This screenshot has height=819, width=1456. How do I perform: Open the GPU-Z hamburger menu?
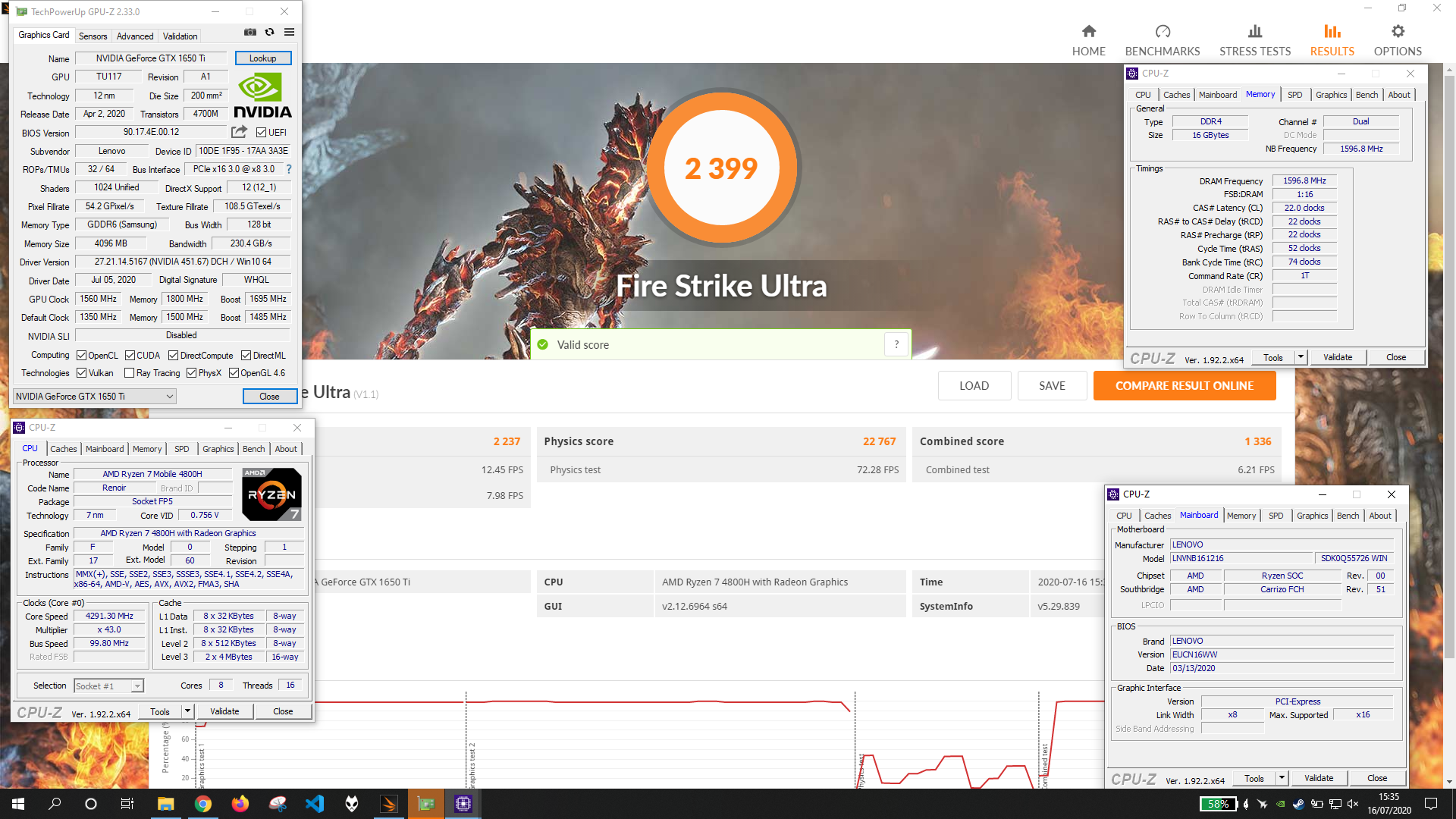289,33
